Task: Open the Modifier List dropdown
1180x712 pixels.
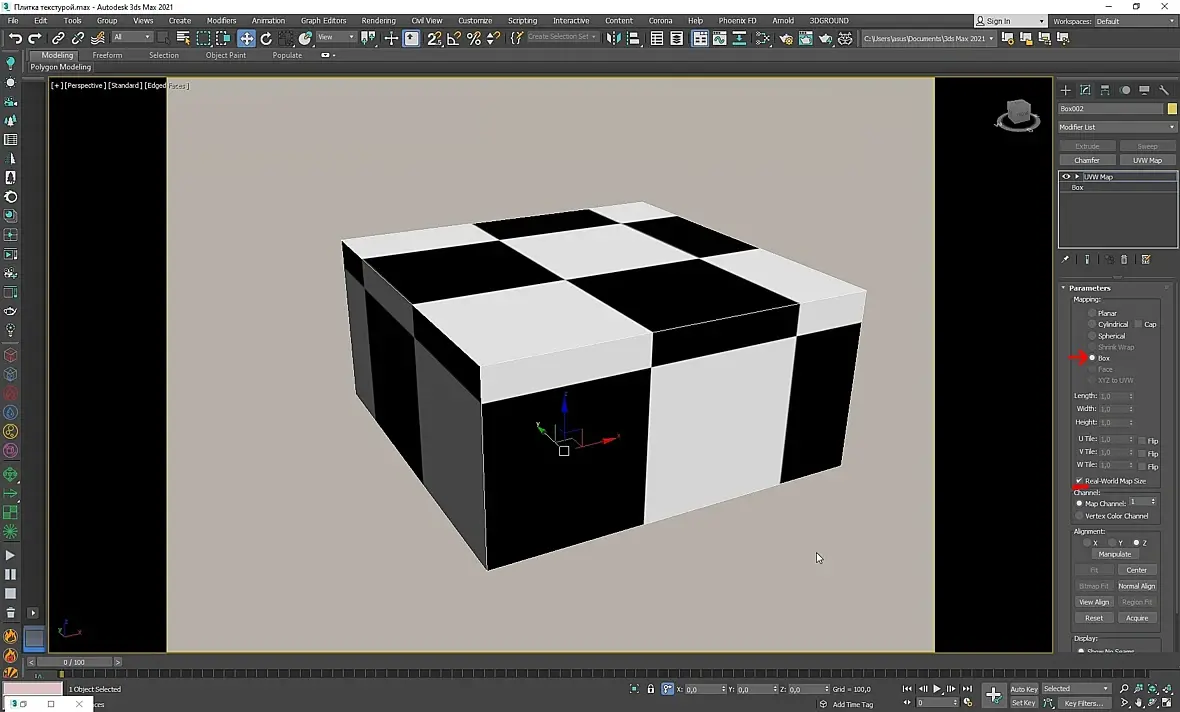Action: coord(1117,127)
